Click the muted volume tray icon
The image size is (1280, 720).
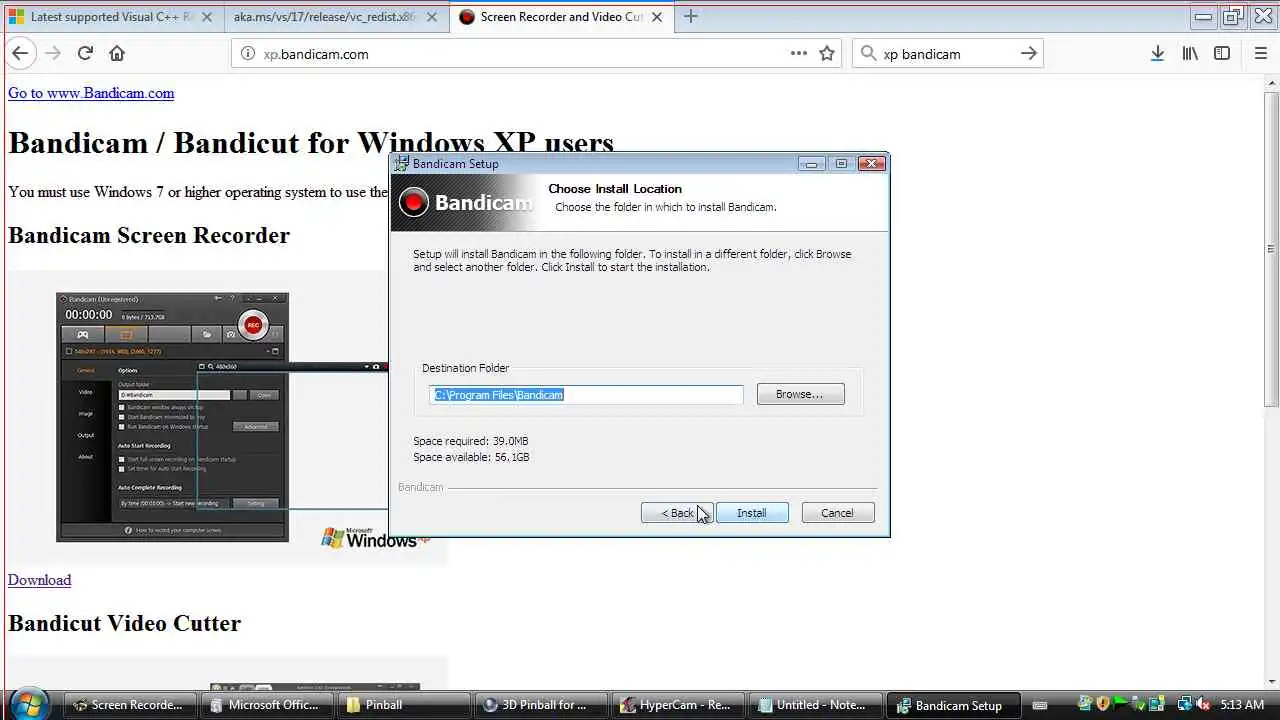(x=1202, y=704)
